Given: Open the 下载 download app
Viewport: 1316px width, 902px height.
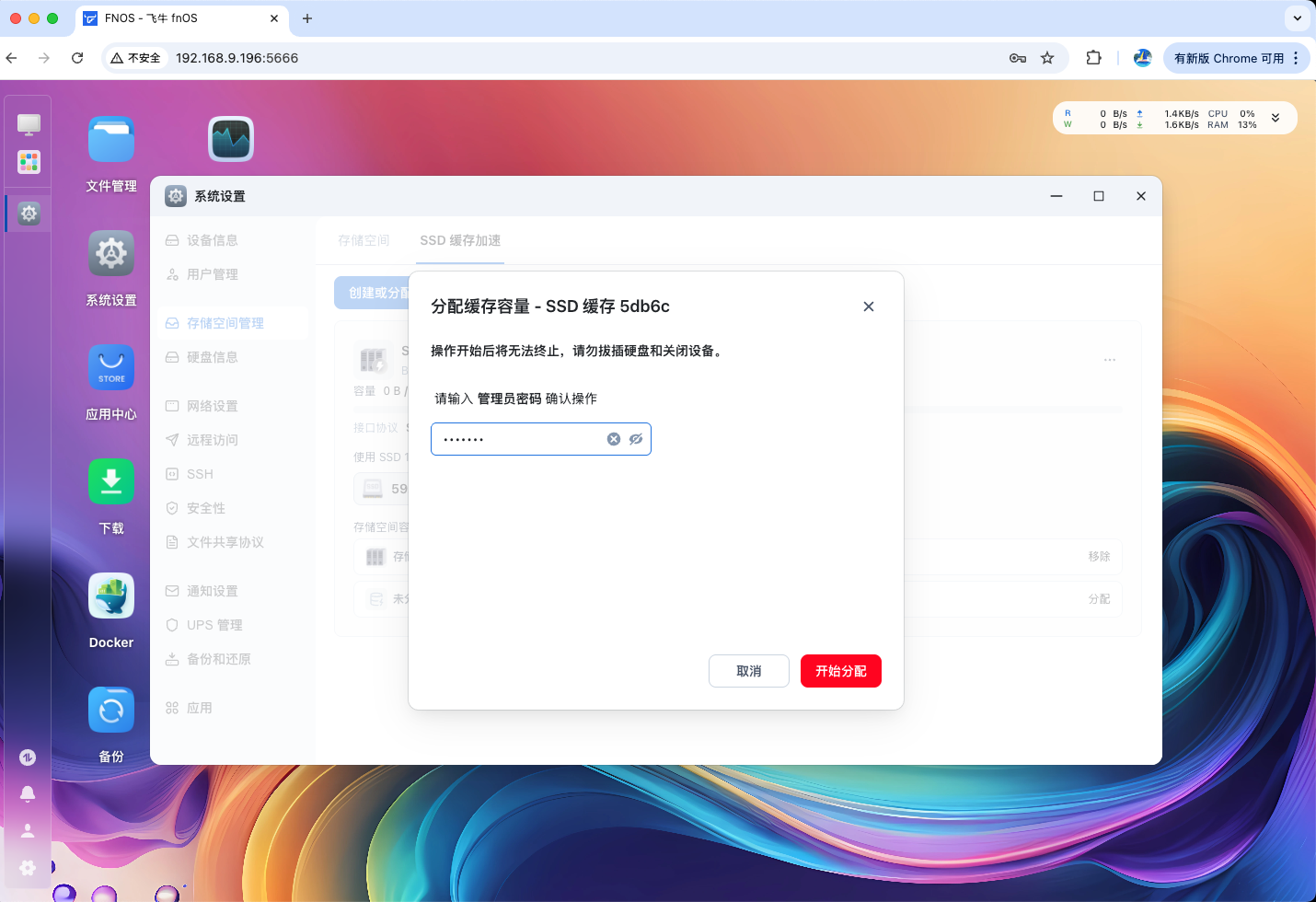Looking at the screenshot, I should point(111,482).
